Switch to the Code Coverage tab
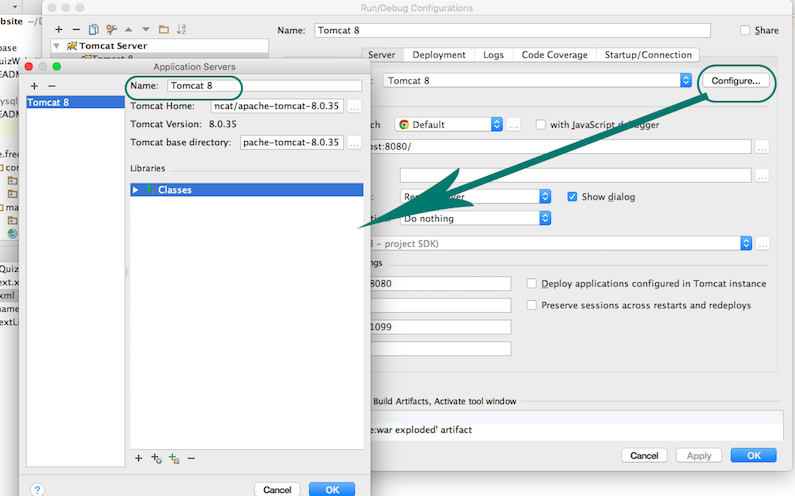The width and height of the screenshot is (795, 496). 555,55
